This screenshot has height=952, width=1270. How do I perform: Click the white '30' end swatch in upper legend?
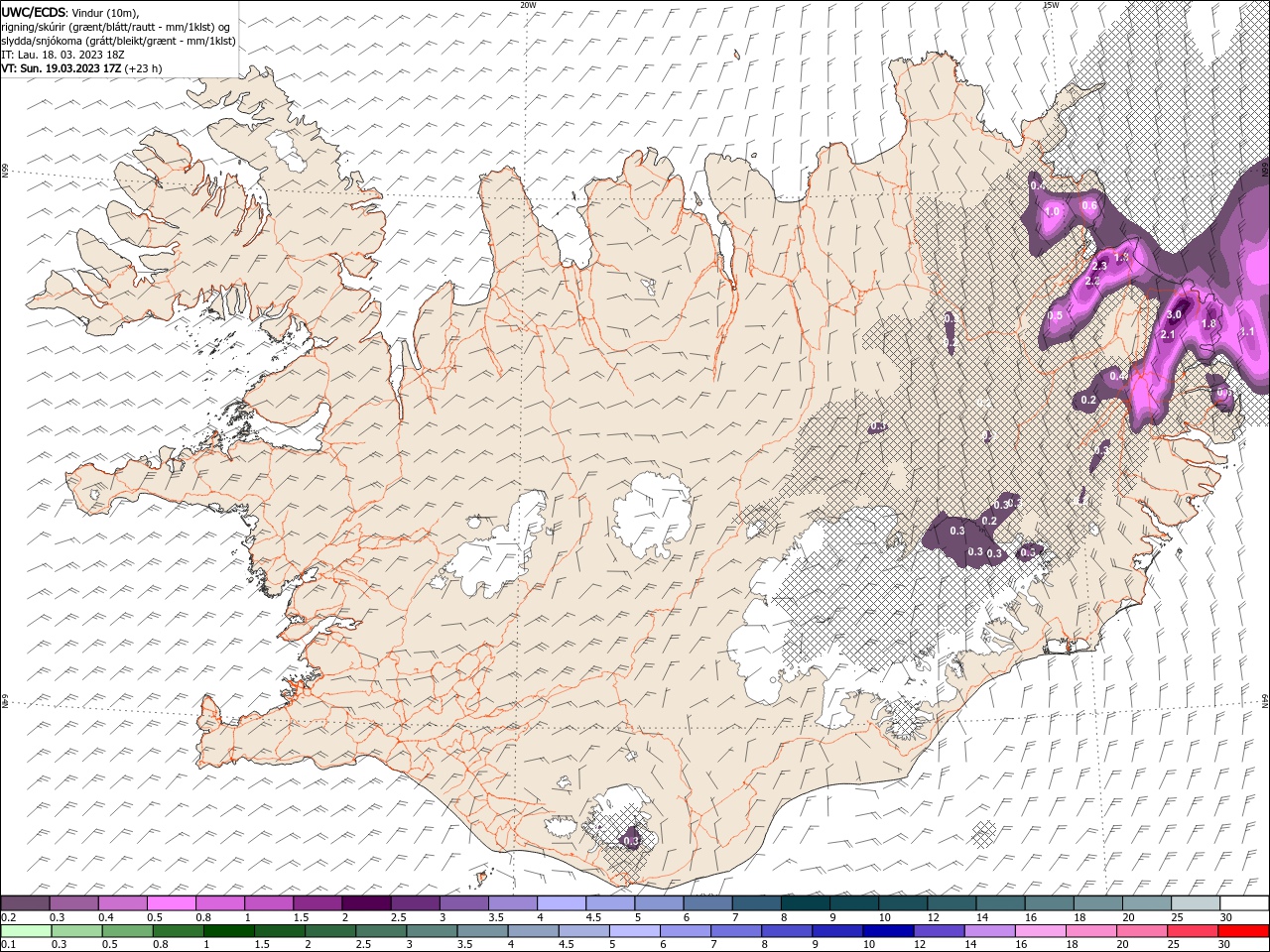[1243, 903]
